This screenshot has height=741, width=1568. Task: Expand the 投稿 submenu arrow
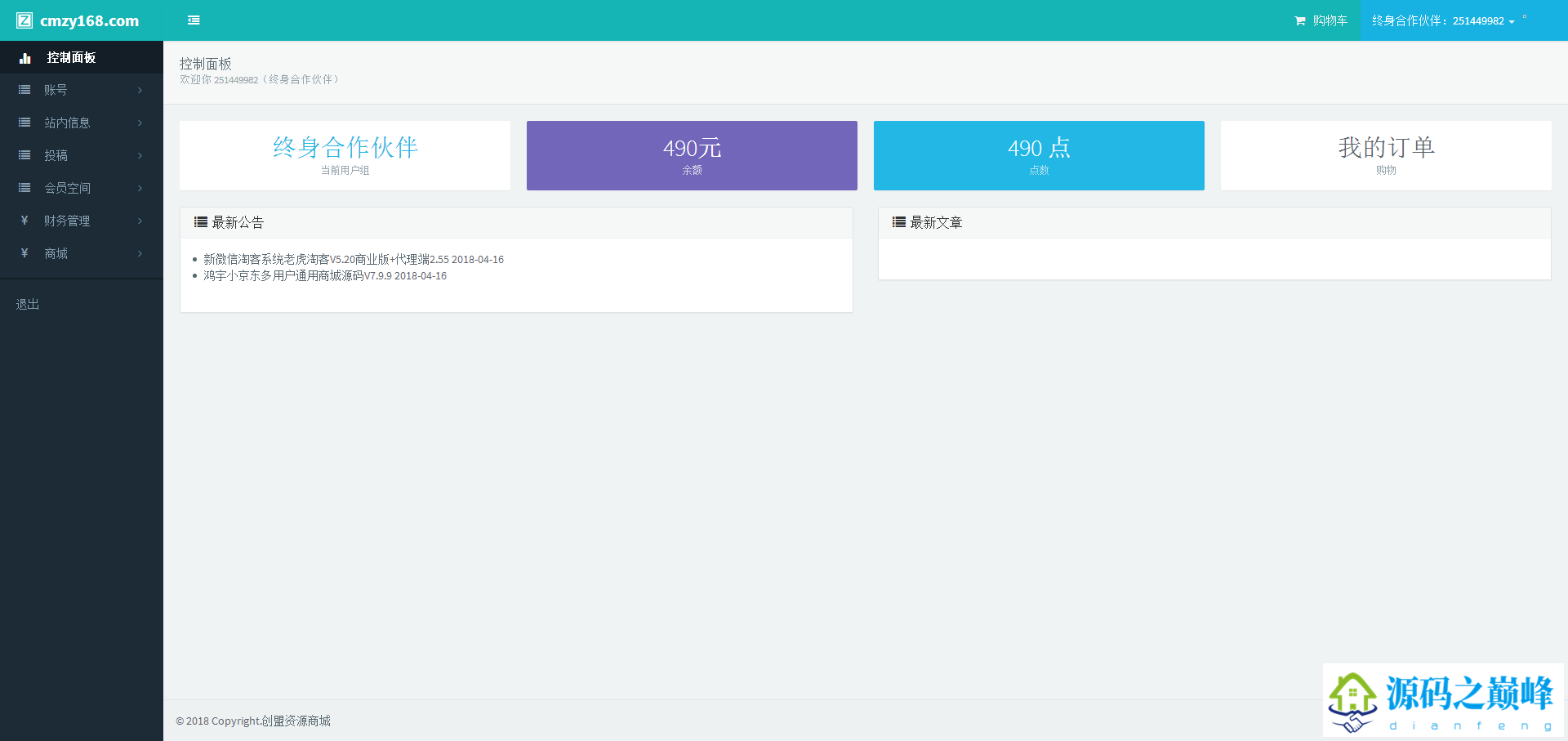click(140, 156)
